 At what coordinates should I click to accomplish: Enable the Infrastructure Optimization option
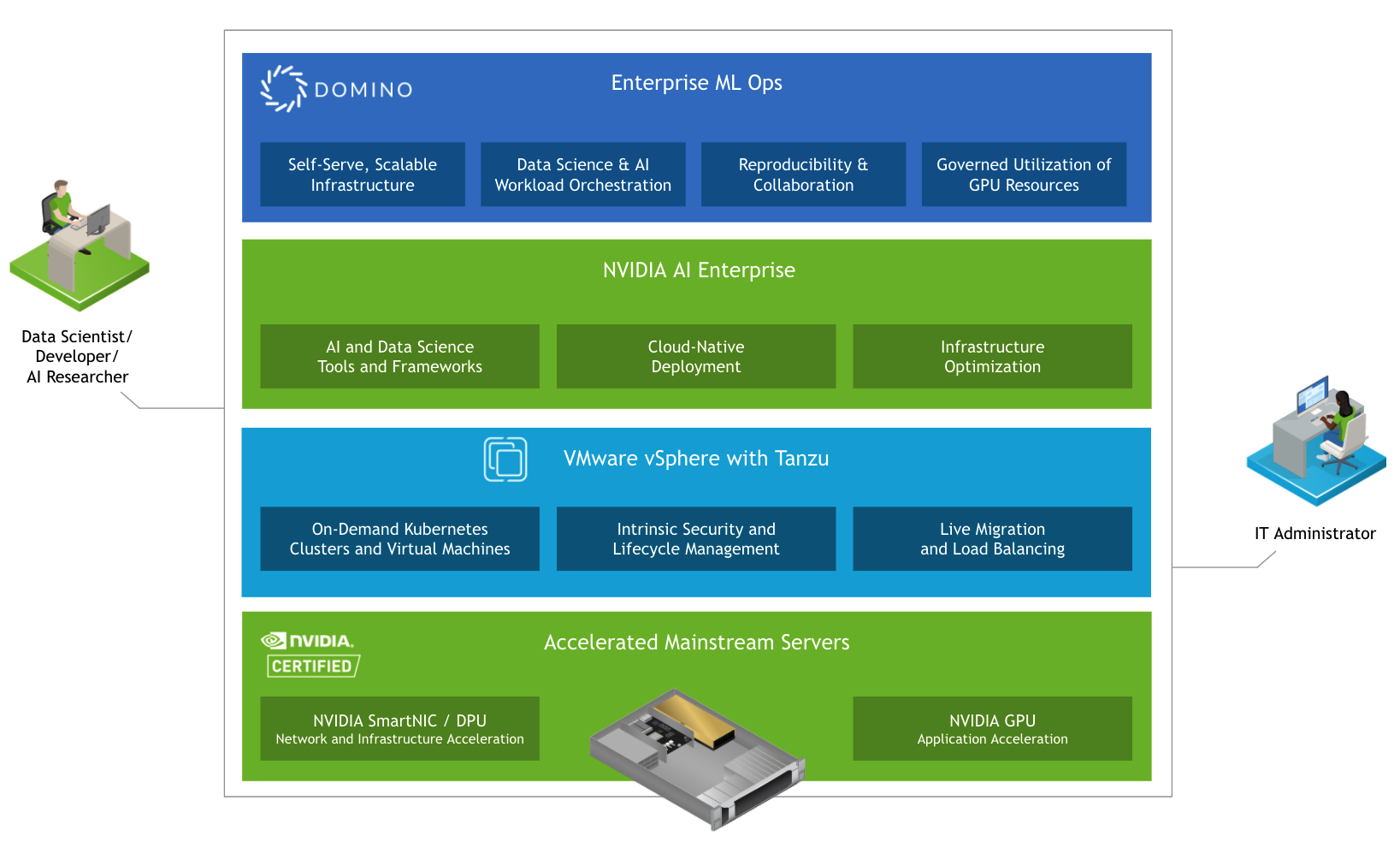[992, 357]
